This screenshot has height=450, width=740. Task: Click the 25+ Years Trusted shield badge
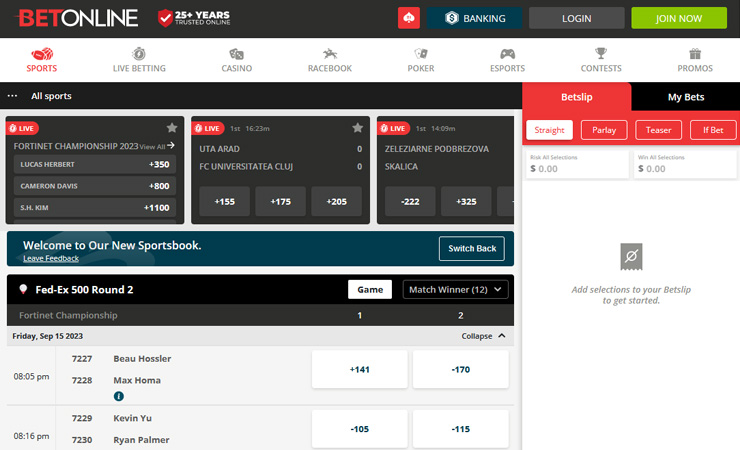tap(194, 18)
